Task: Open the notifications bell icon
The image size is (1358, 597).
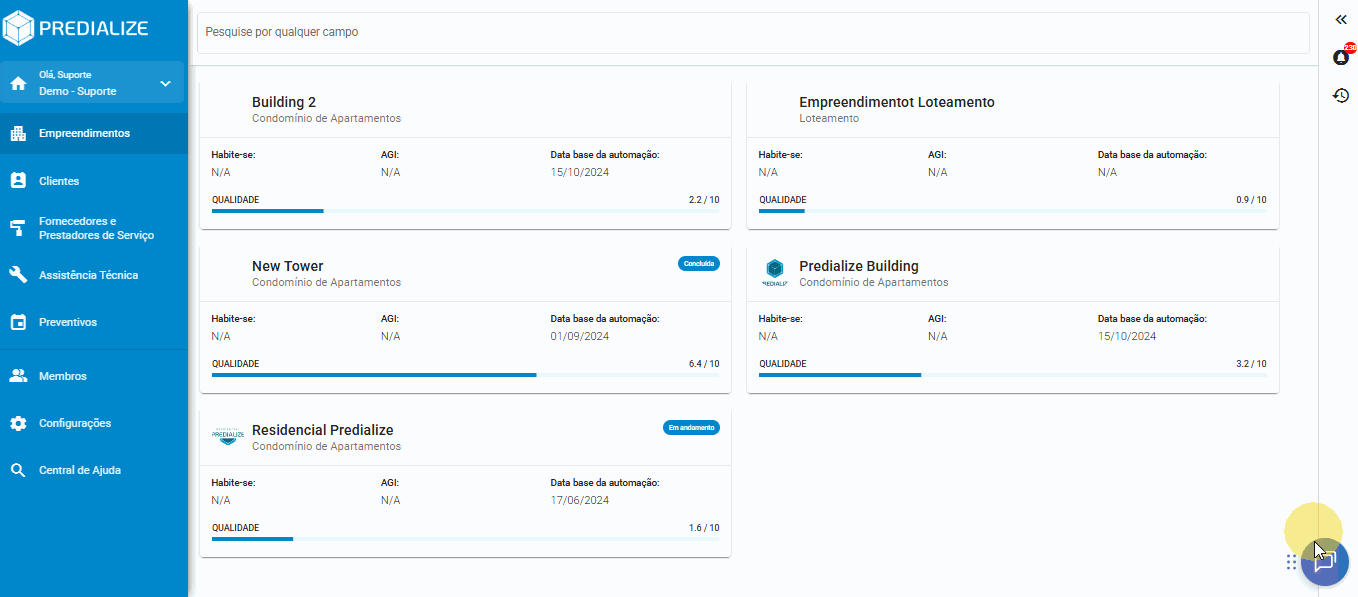Action: point(1341,58)
